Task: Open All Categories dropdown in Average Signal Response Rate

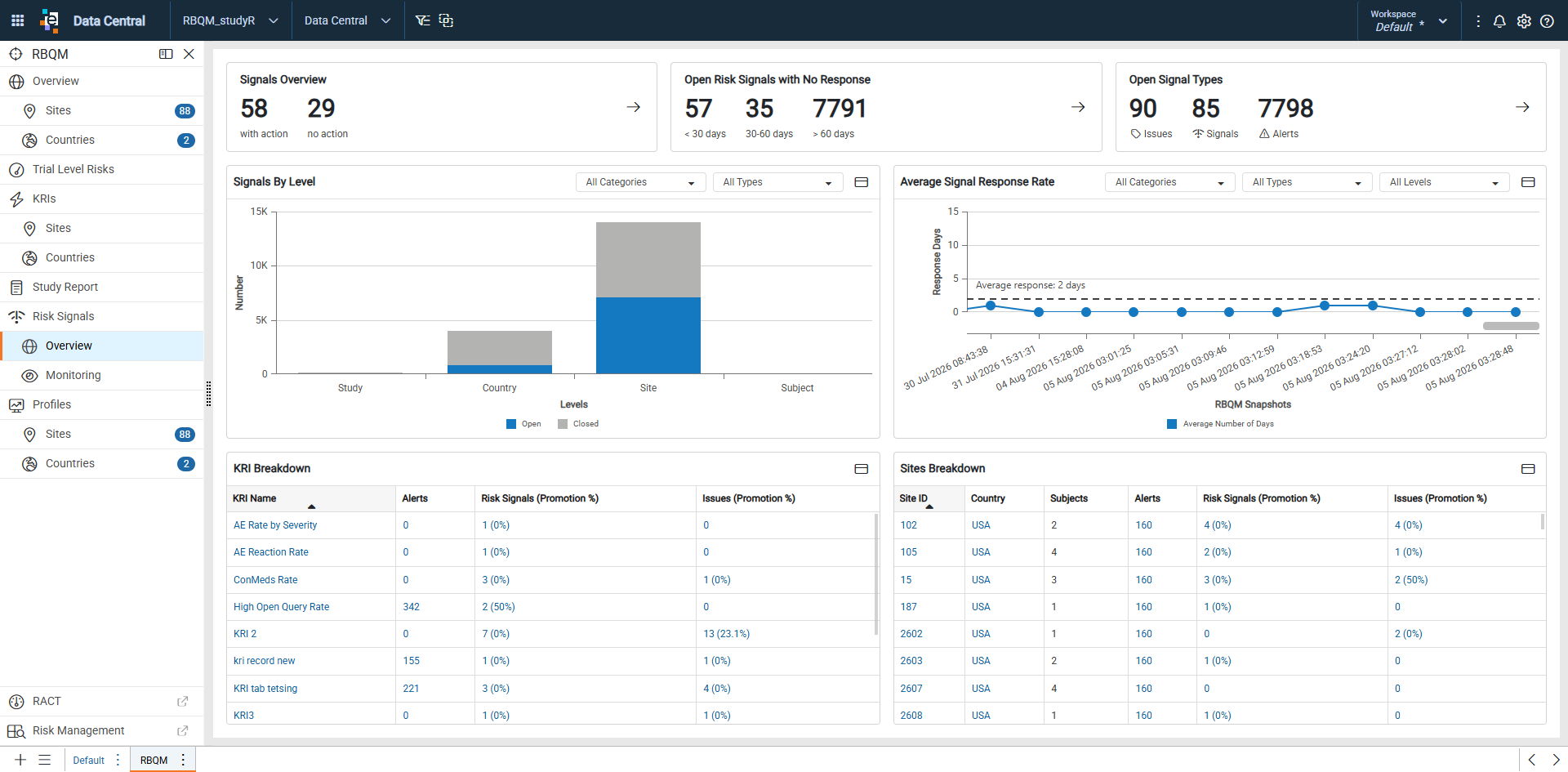Action: [x=1169, y=182]
